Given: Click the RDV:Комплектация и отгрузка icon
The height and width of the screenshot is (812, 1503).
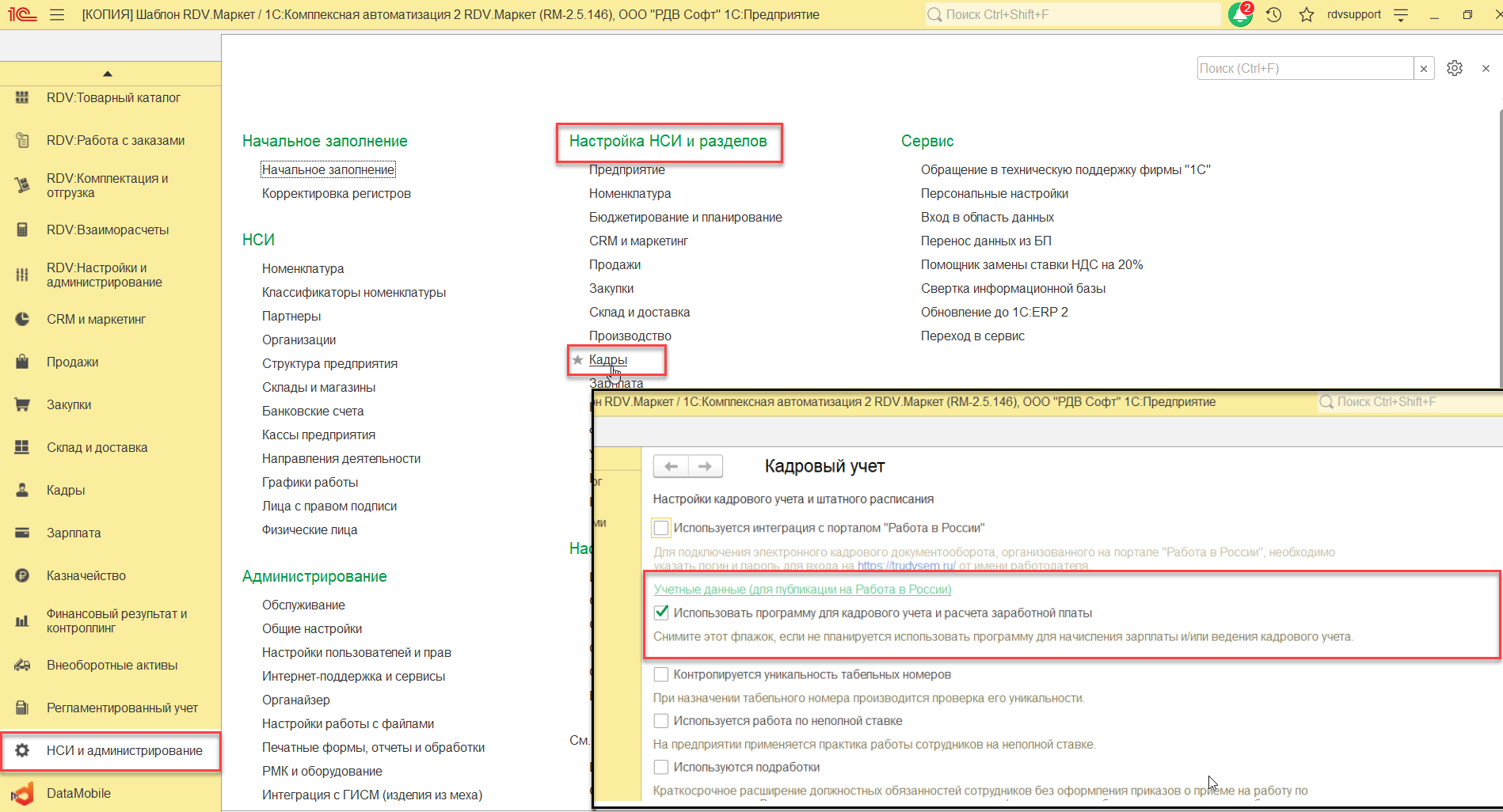Looking at the screenshot, I should point(22,185).
